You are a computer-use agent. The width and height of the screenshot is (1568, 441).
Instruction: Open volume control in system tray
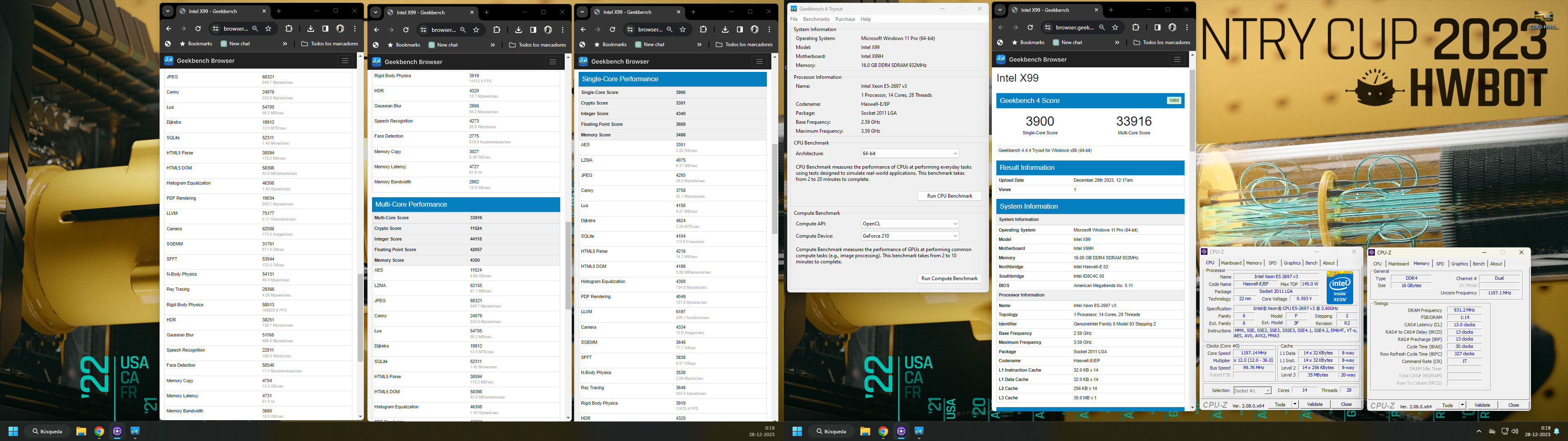click(1515, 431)
